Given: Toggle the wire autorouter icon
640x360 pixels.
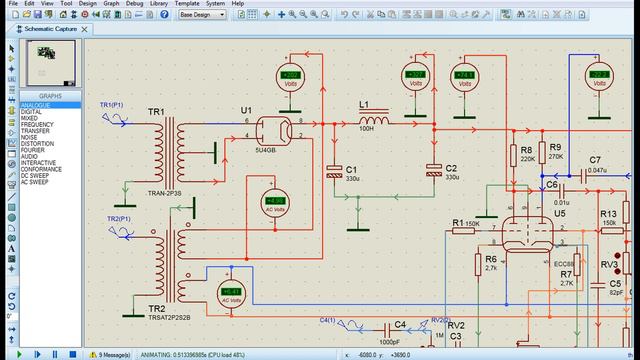Looking at the screenshot, I should coord(506,15).
